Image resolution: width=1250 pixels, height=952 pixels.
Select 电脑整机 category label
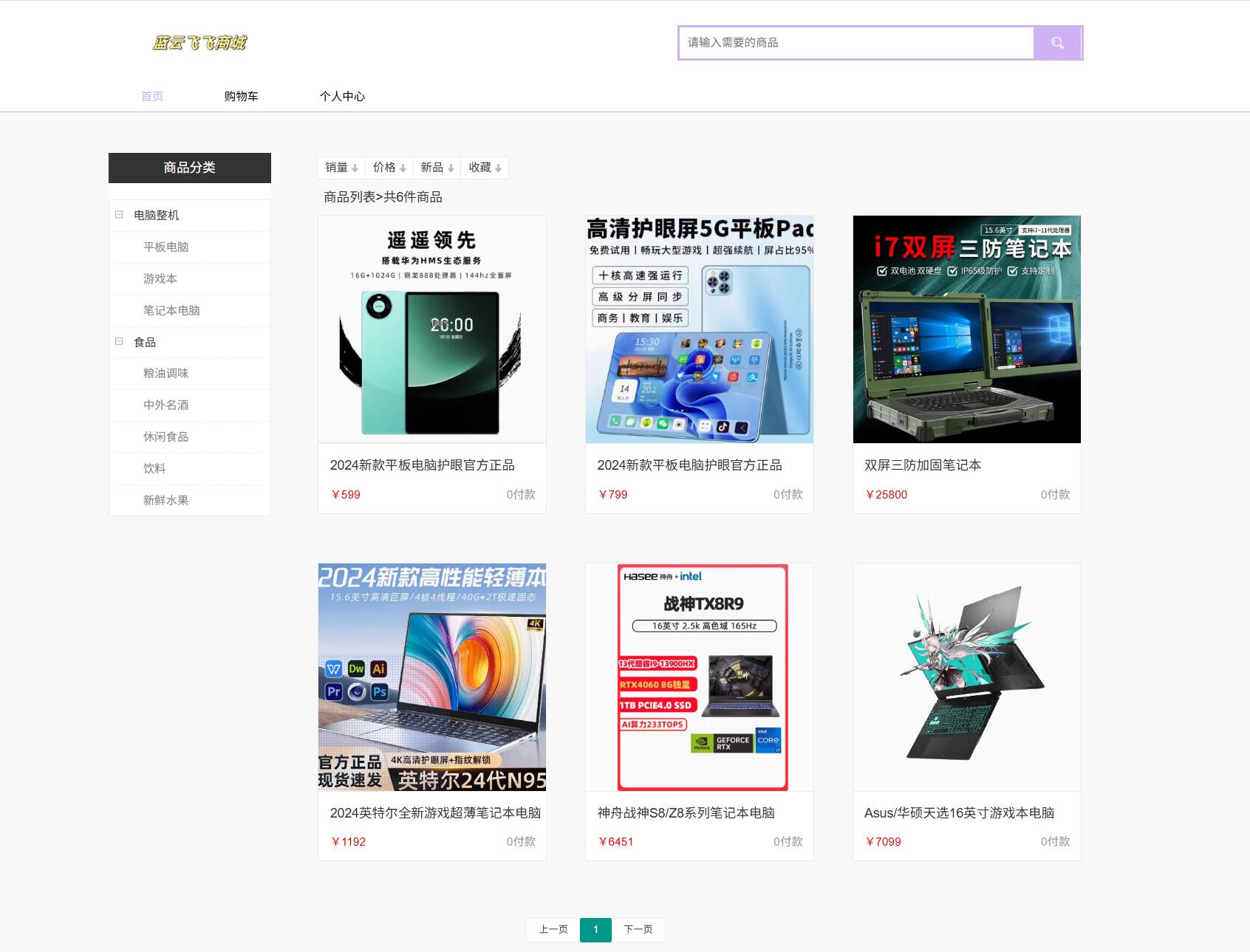[156, 215]
